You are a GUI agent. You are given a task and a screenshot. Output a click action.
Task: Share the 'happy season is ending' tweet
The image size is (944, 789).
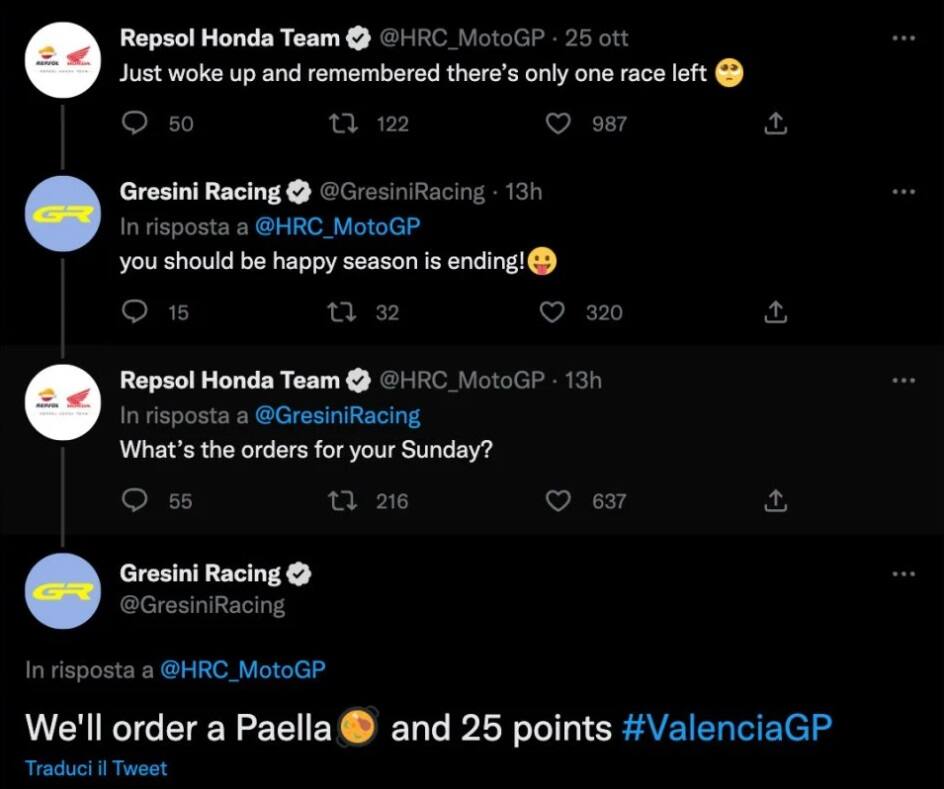(775, 312)
